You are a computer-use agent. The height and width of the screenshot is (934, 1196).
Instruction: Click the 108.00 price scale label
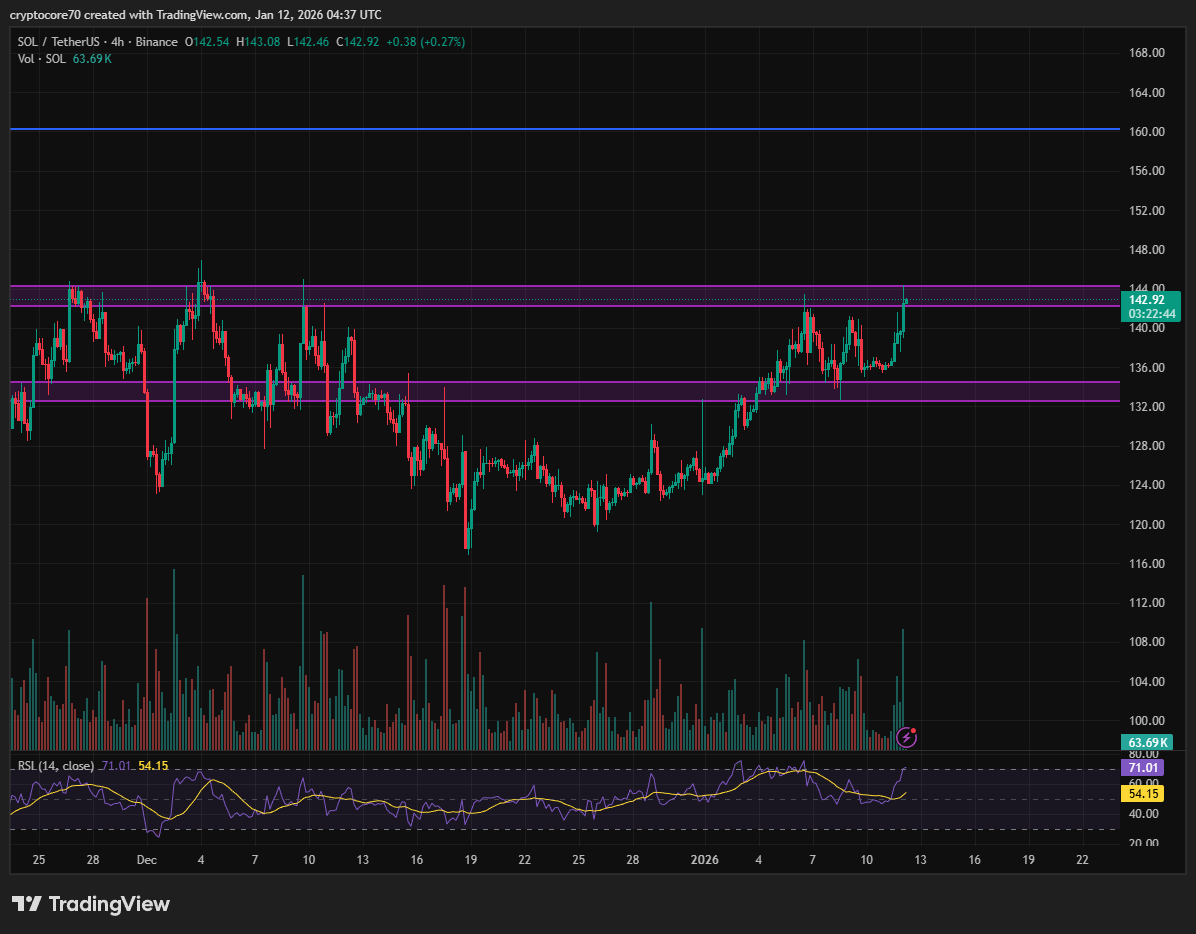point(1146,642)
